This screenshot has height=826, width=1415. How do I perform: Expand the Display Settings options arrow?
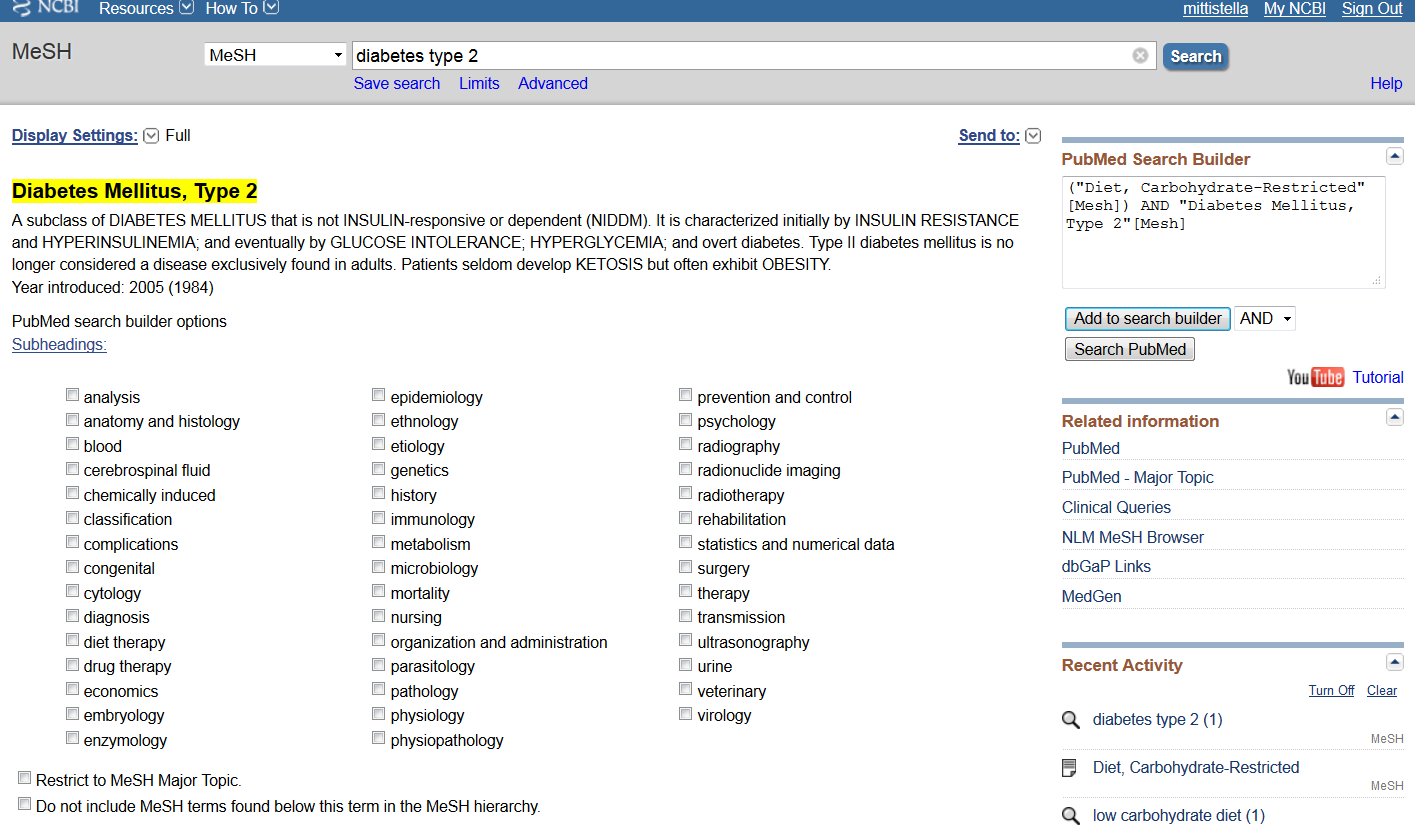[x=151, y=136]
